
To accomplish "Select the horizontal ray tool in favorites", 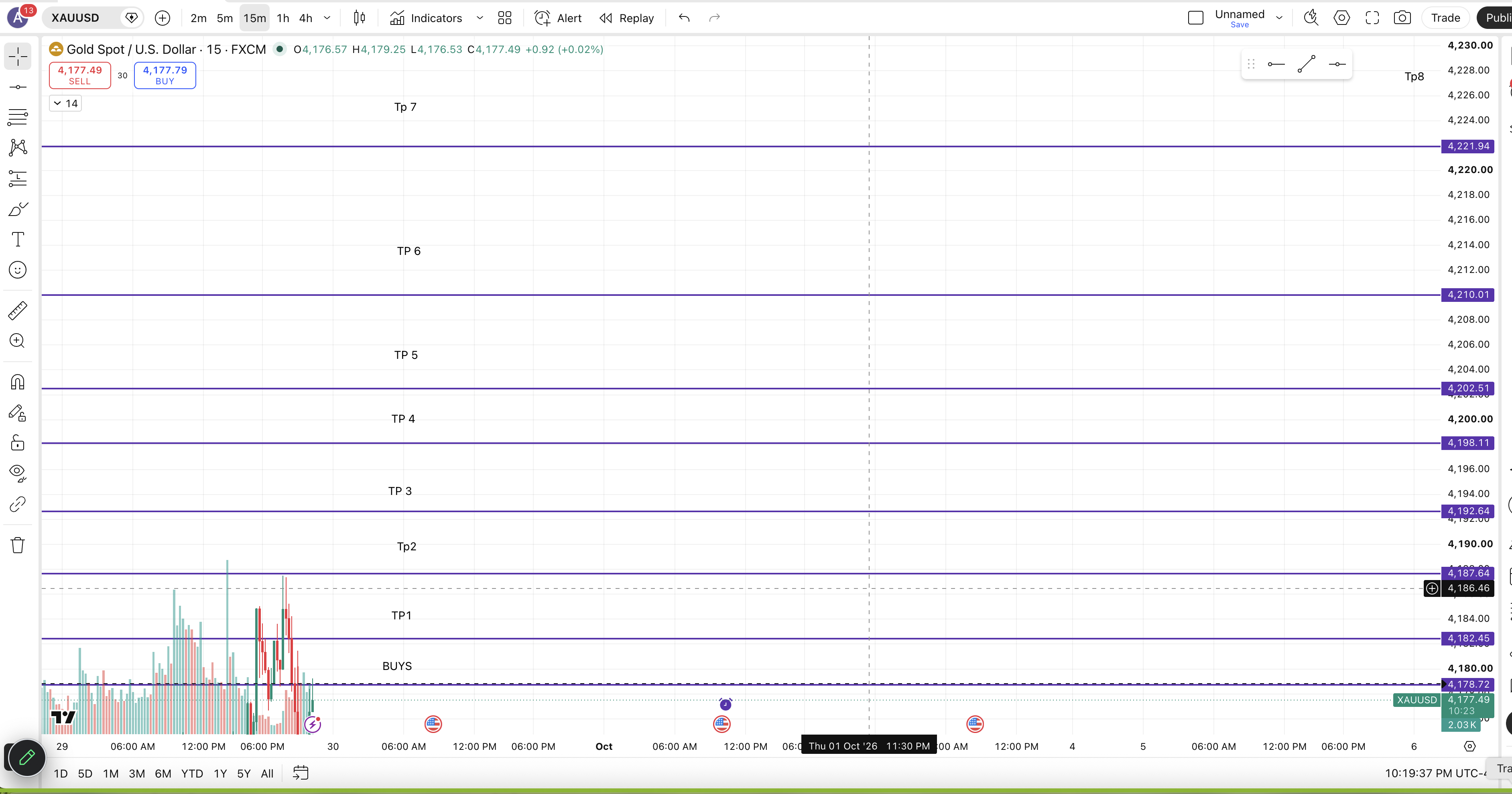I will pyautogui.click(x=1276, y=64).
